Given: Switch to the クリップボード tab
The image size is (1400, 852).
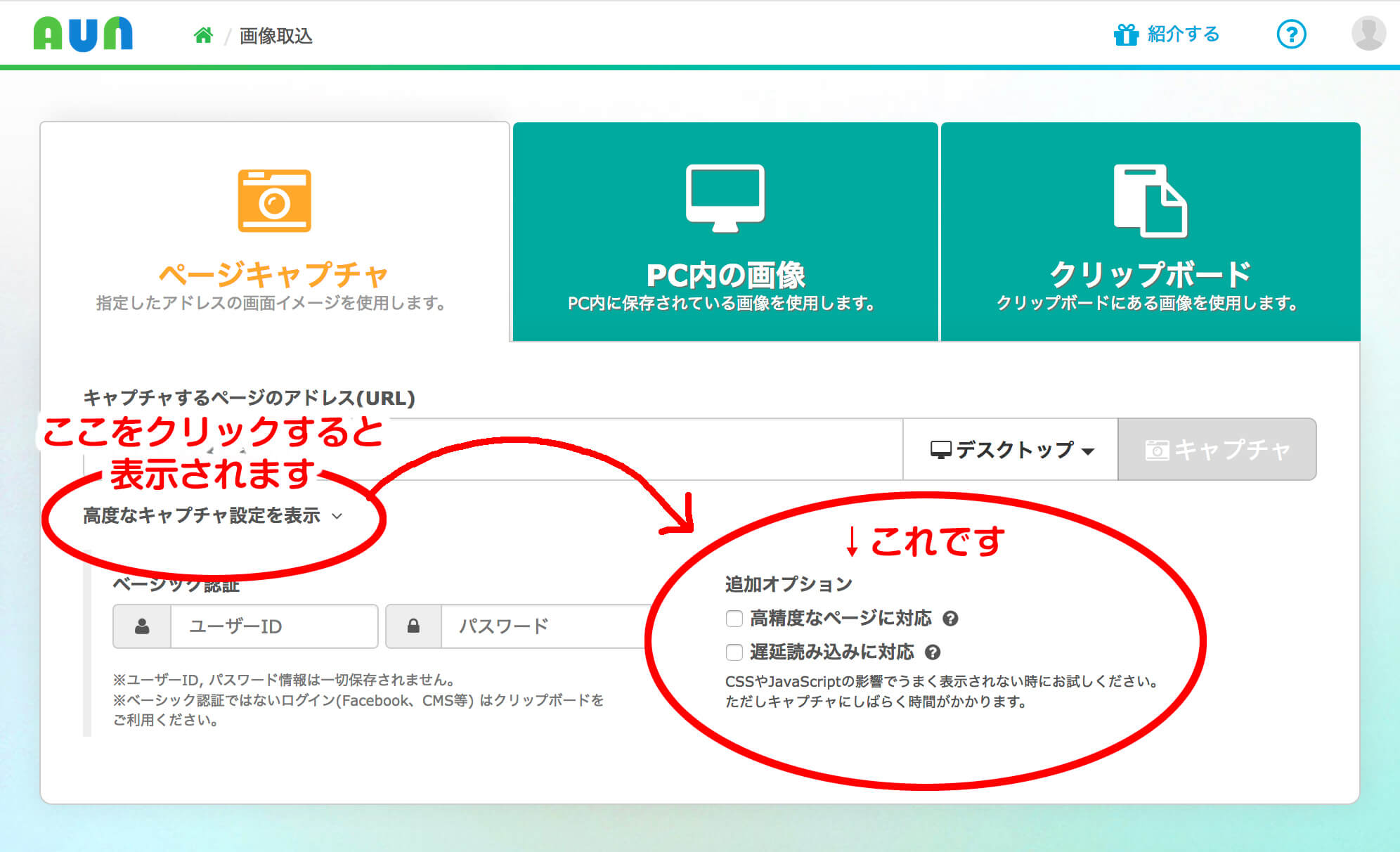Looking at the screenshot, I should [x=1151, y=232].
